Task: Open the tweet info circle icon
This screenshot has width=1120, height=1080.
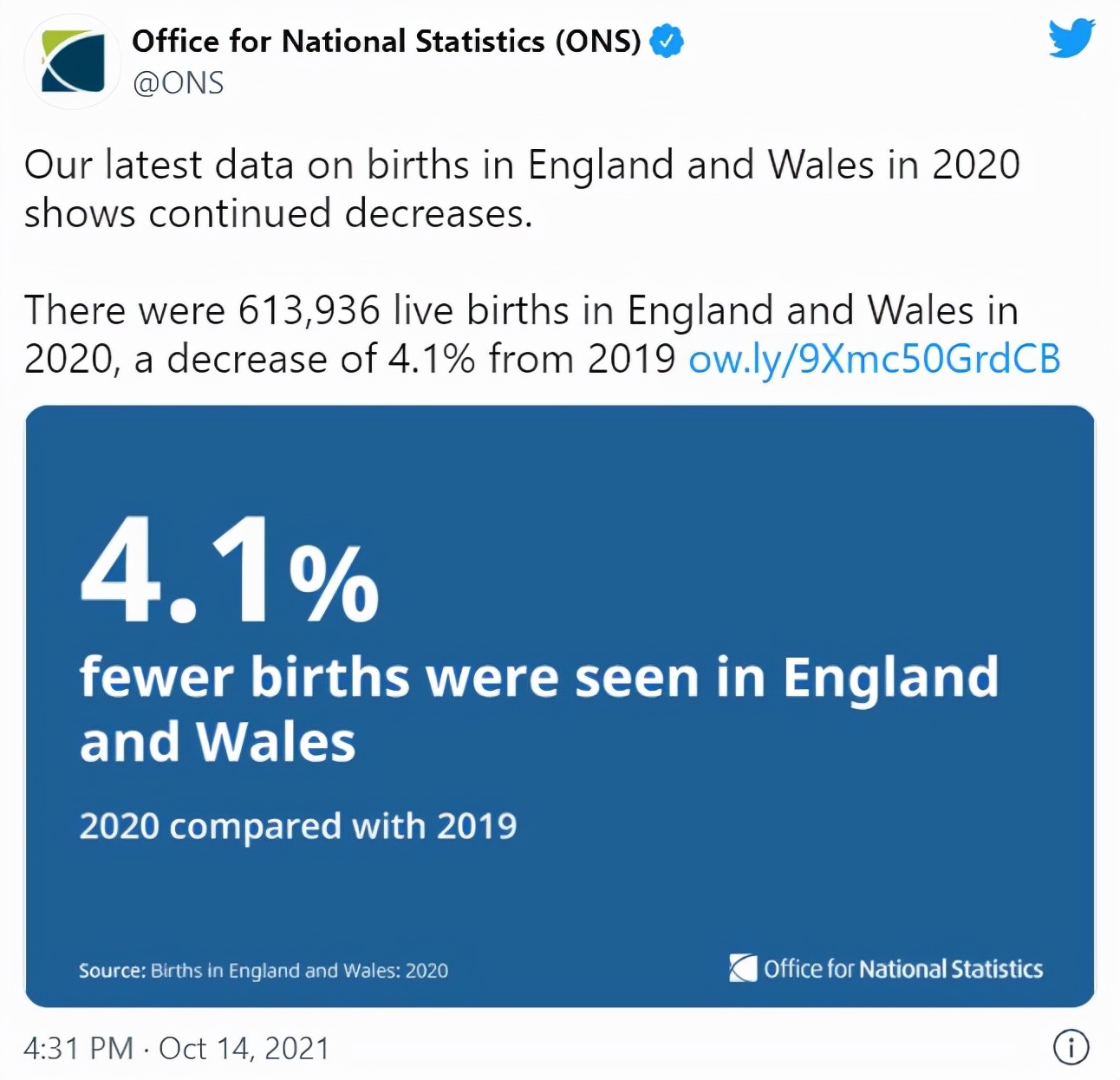Action: (1071, 1047)
